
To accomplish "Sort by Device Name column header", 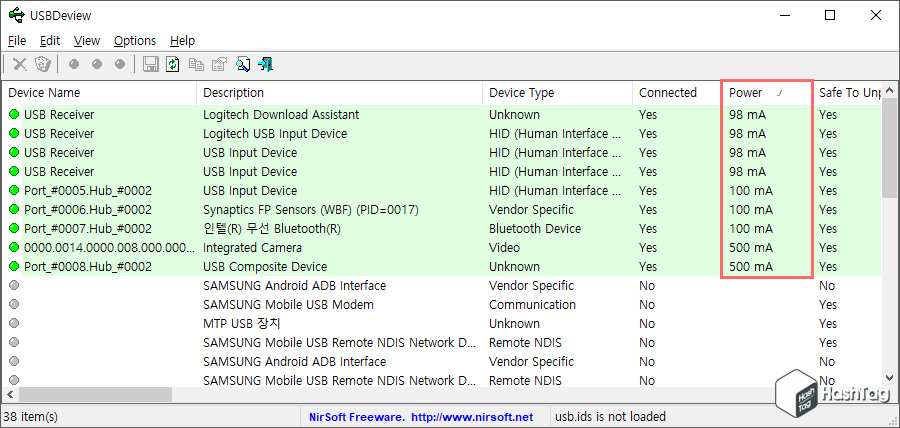I will (99, 92).
